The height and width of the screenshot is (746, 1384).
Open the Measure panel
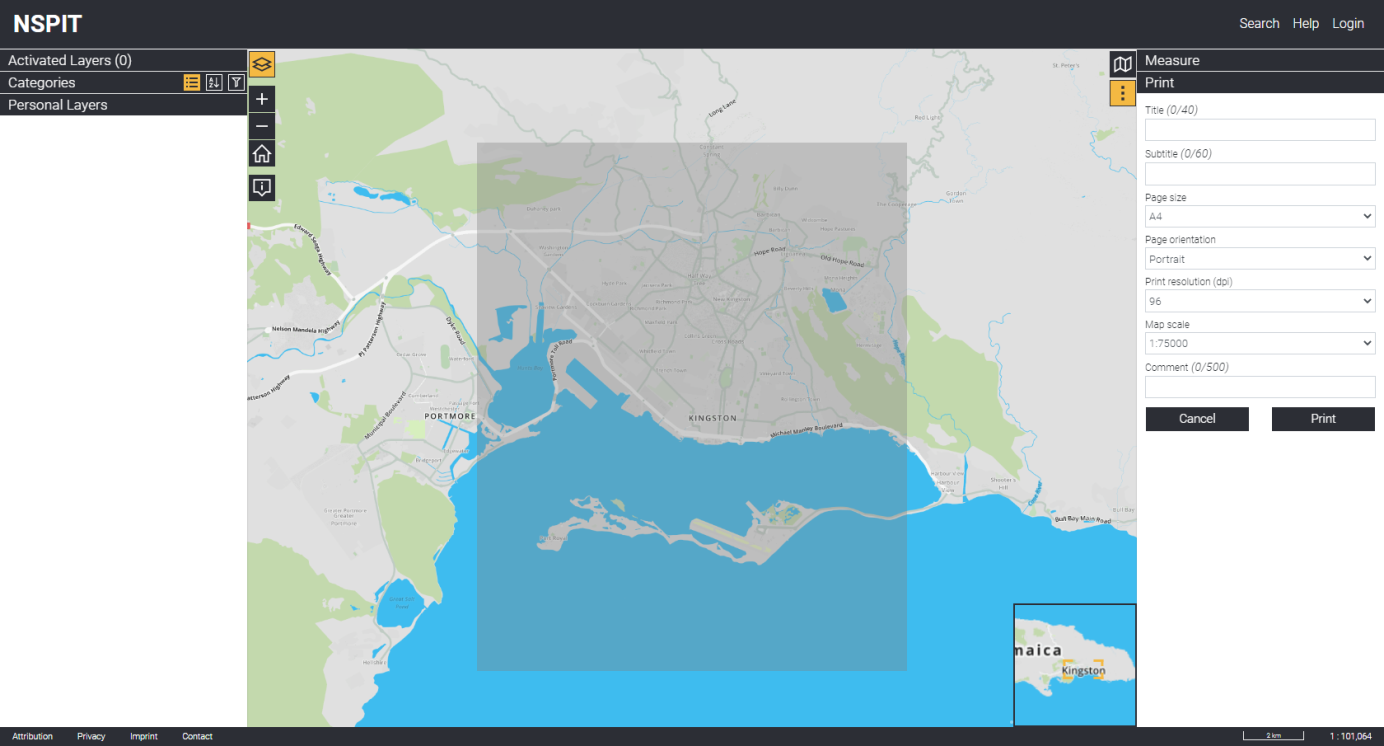click(1172, 61)
